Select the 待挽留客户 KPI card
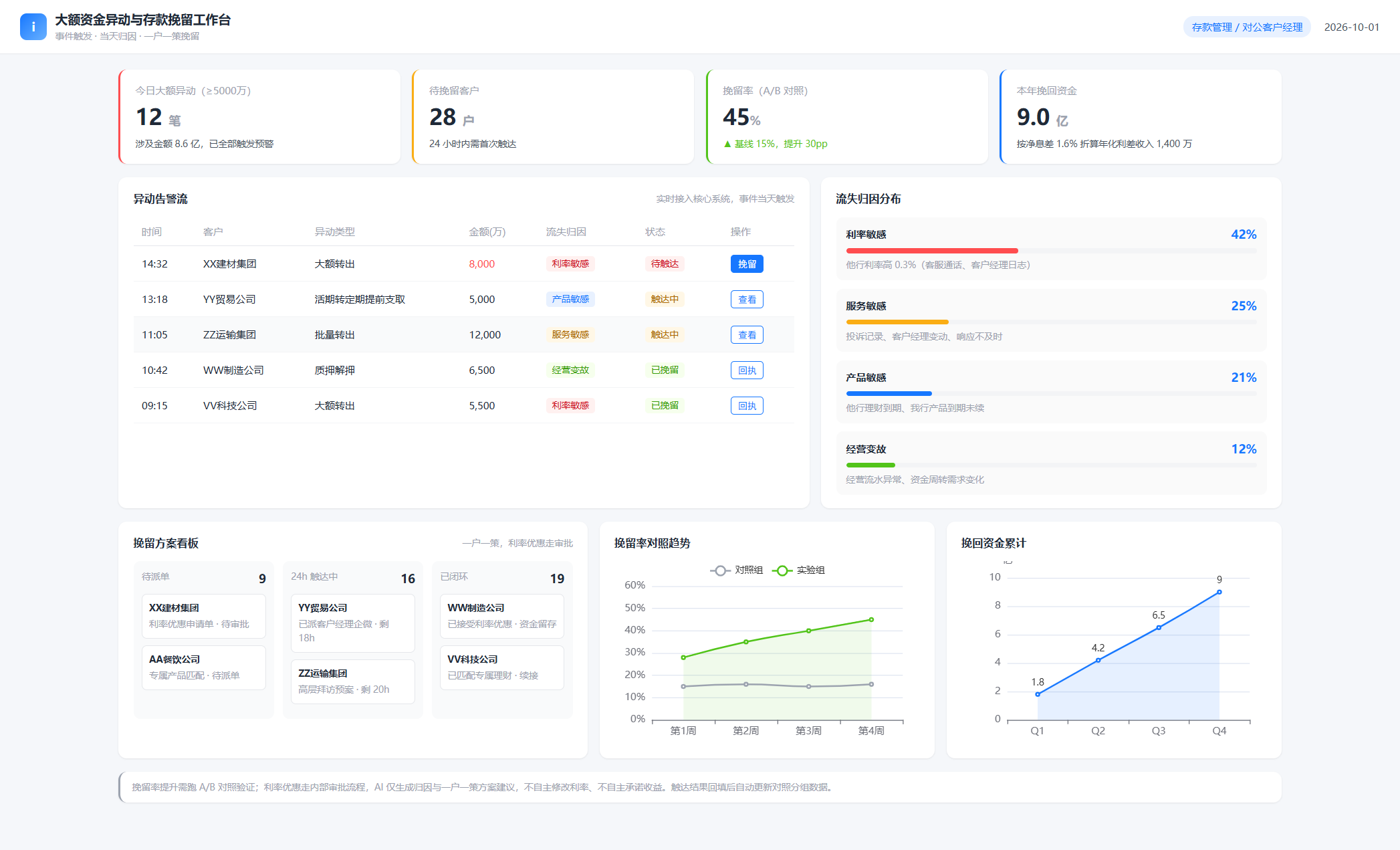Viewport: 1400px width, 850px height. tap(553, 117)
